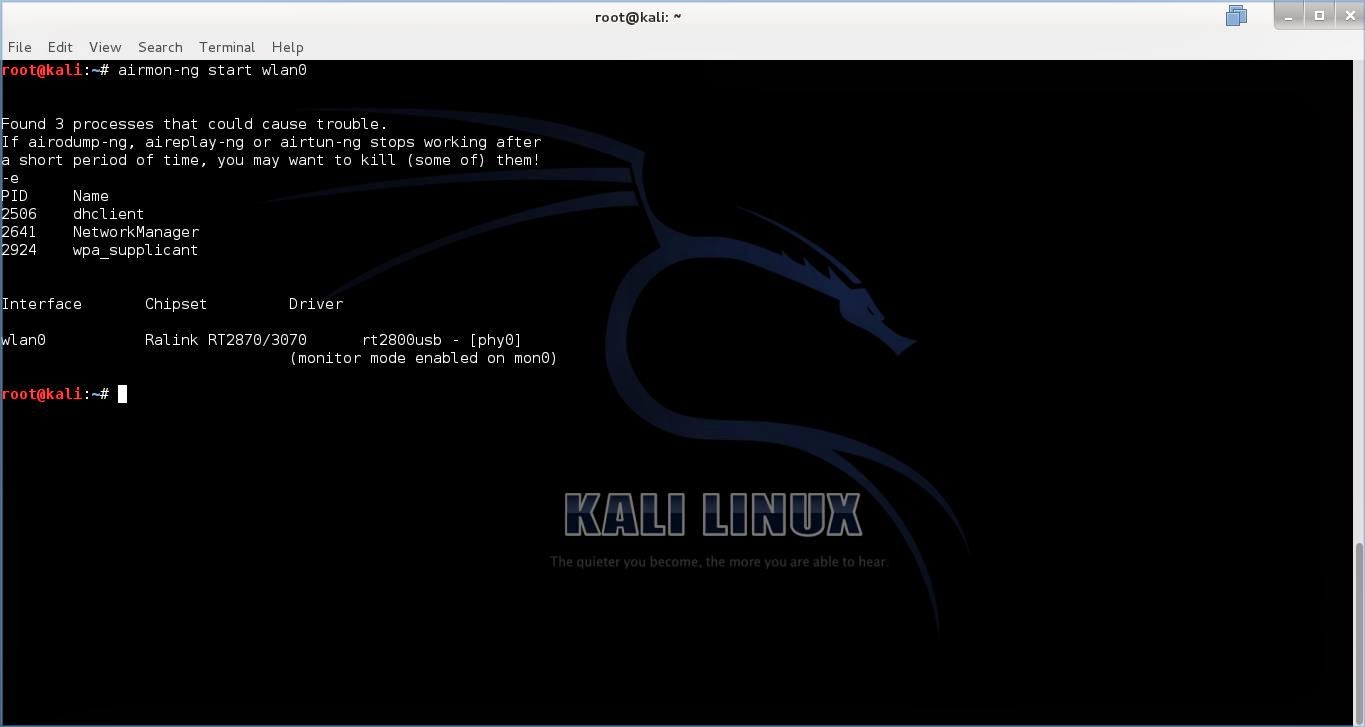Click the 'airmon-ng start wlan0' command text
1365x727 pixels.
pos(212,70)
